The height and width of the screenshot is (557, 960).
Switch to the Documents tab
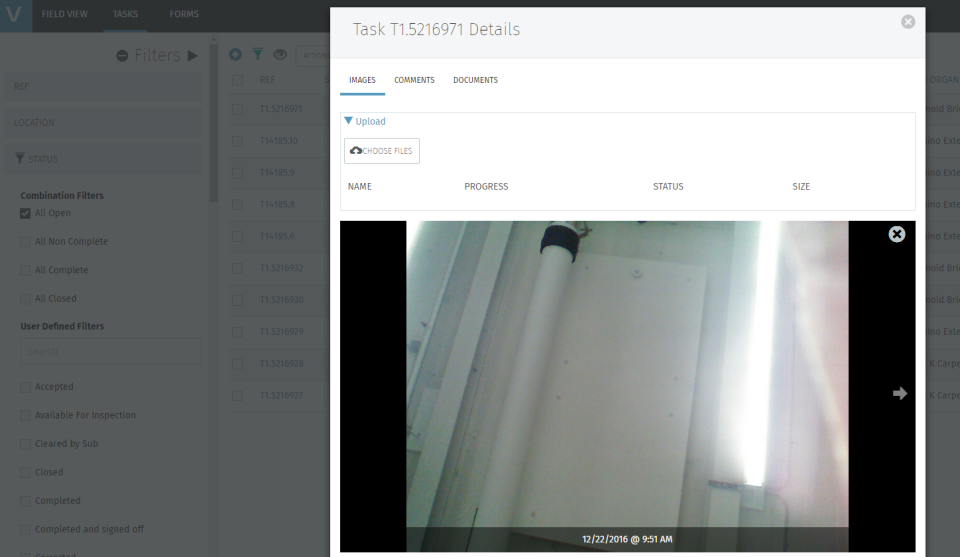tap(475, 80)
